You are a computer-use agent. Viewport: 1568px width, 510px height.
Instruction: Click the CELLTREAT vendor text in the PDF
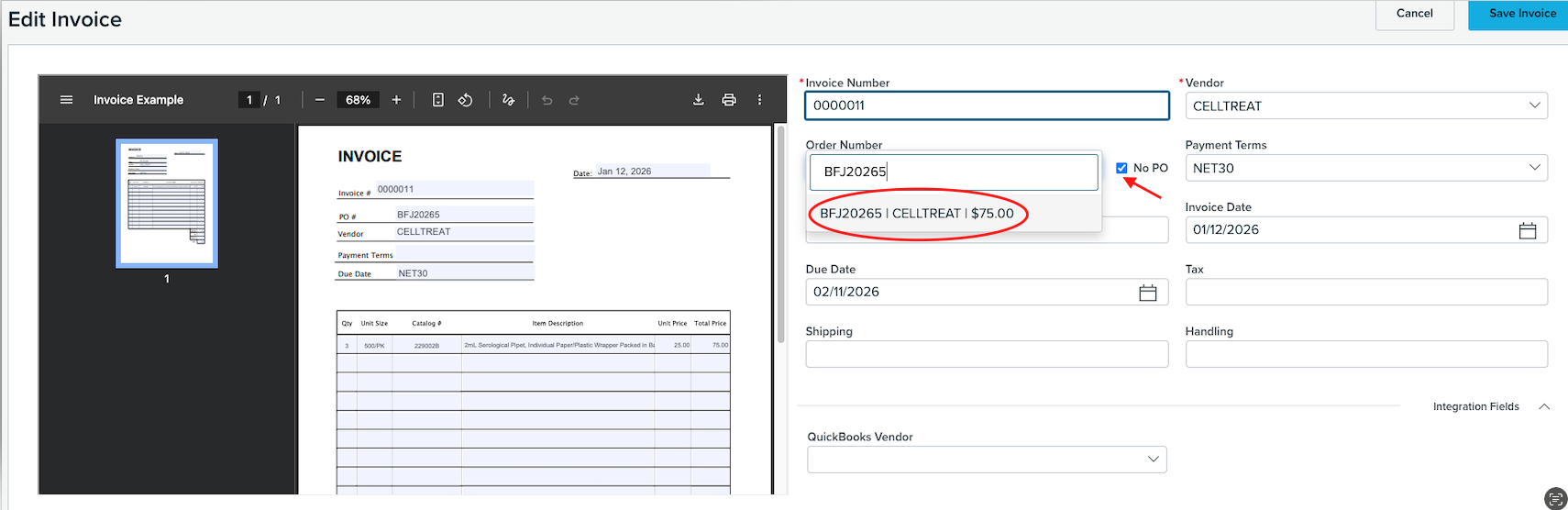(x=424, y=232)
